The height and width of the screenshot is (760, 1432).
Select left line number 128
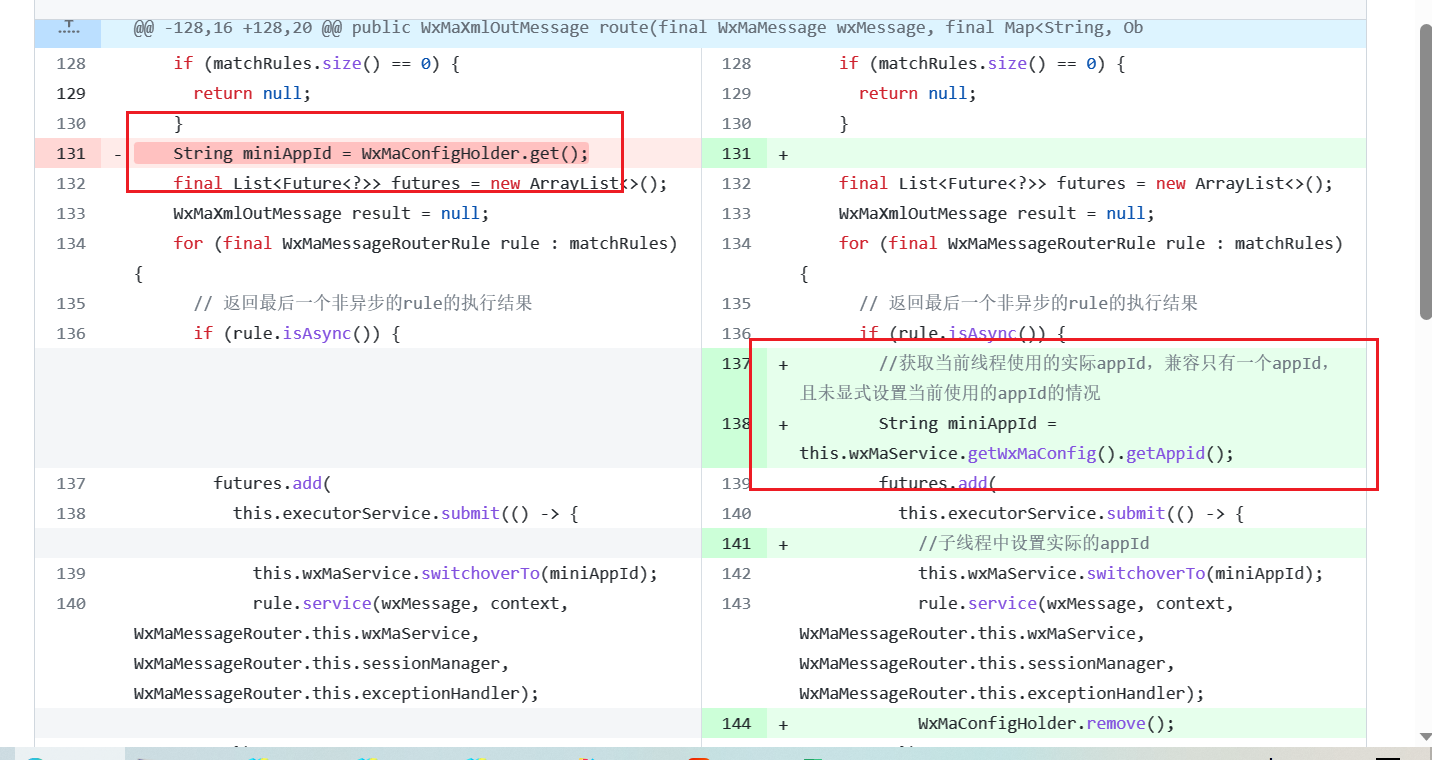(71, 63)
